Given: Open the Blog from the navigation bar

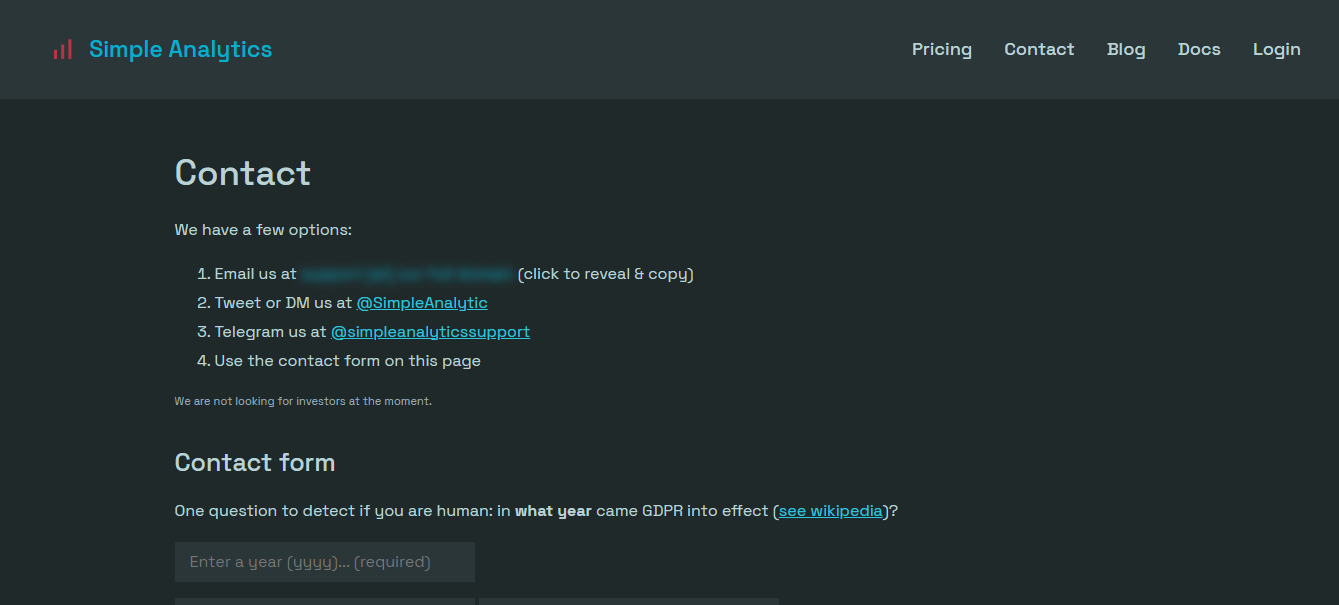Looking at the screenshot, I should (1126, 49).
